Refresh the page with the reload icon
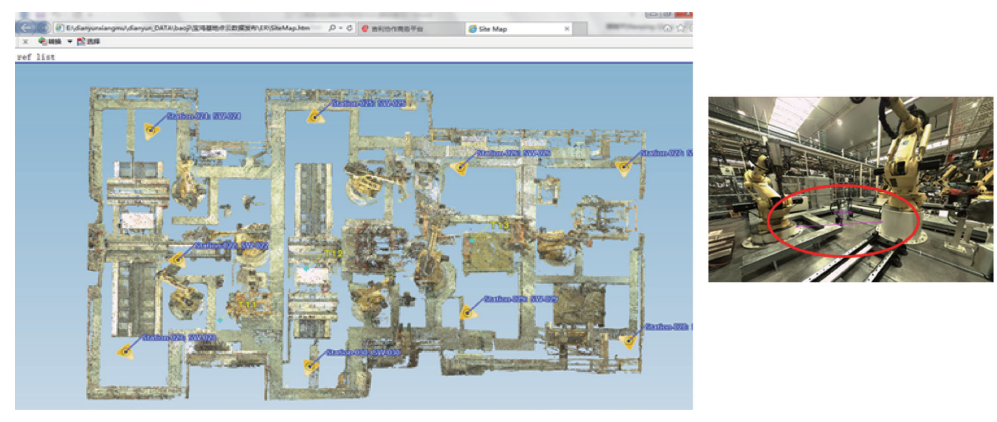The width and height of the screenshot is (997, 422). (350, 29)
